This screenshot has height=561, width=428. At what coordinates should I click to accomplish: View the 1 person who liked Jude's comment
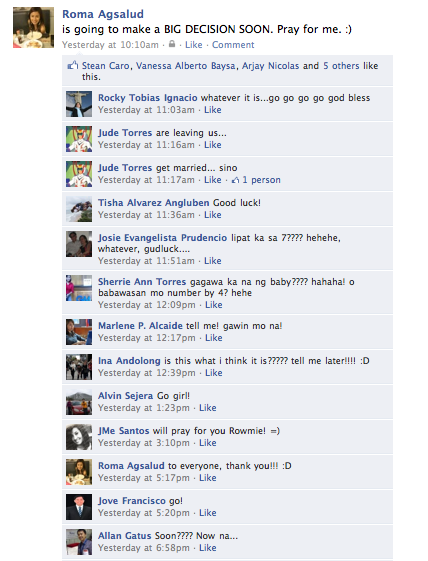[x=262, y=180]
